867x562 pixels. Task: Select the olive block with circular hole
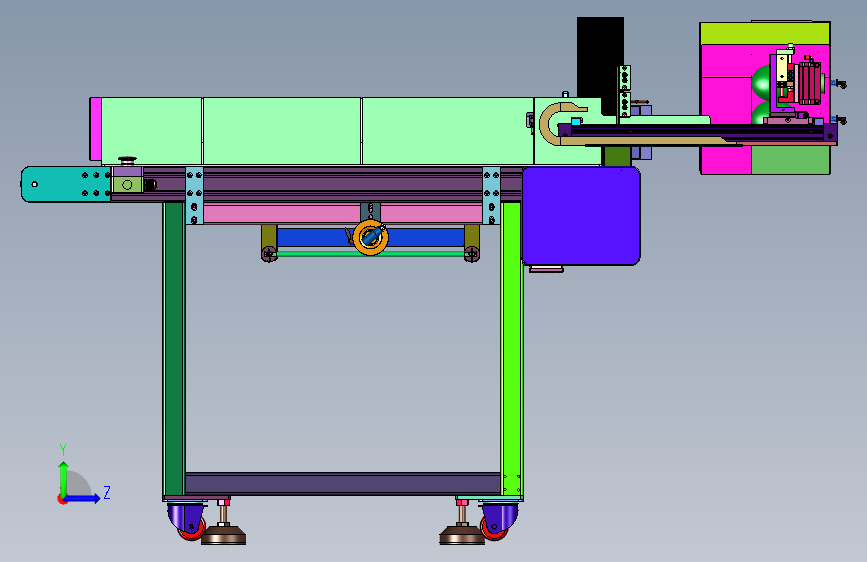[127, 185]
